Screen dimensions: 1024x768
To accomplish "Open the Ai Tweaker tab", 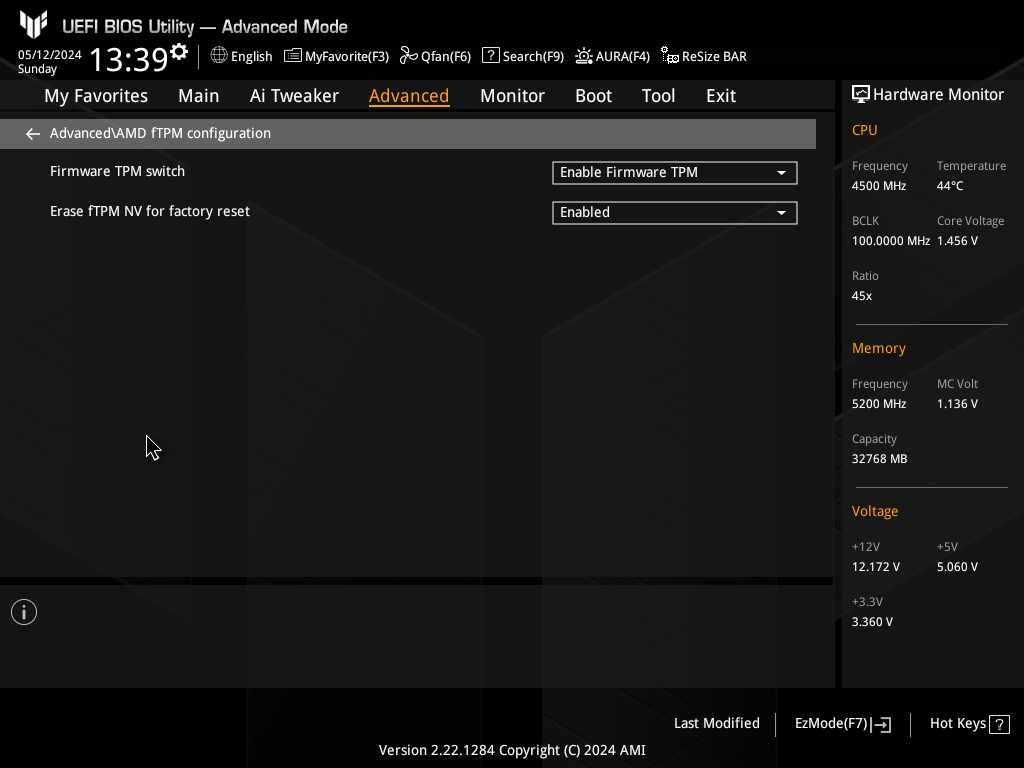I will point(294,96).
